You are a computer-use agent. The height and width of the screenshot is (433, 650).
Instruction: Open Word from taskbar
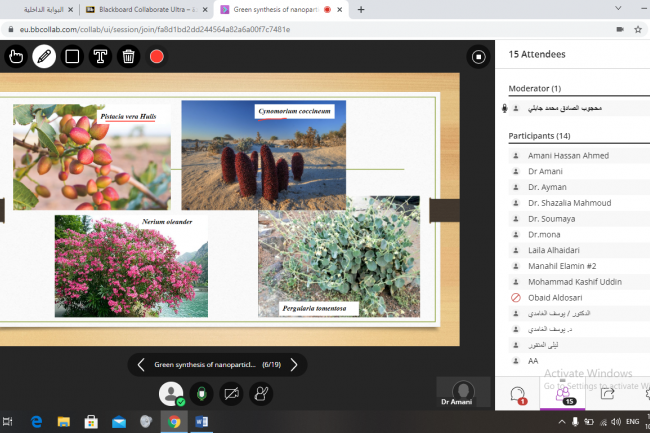pyautogui.click(x=201, y=422)
